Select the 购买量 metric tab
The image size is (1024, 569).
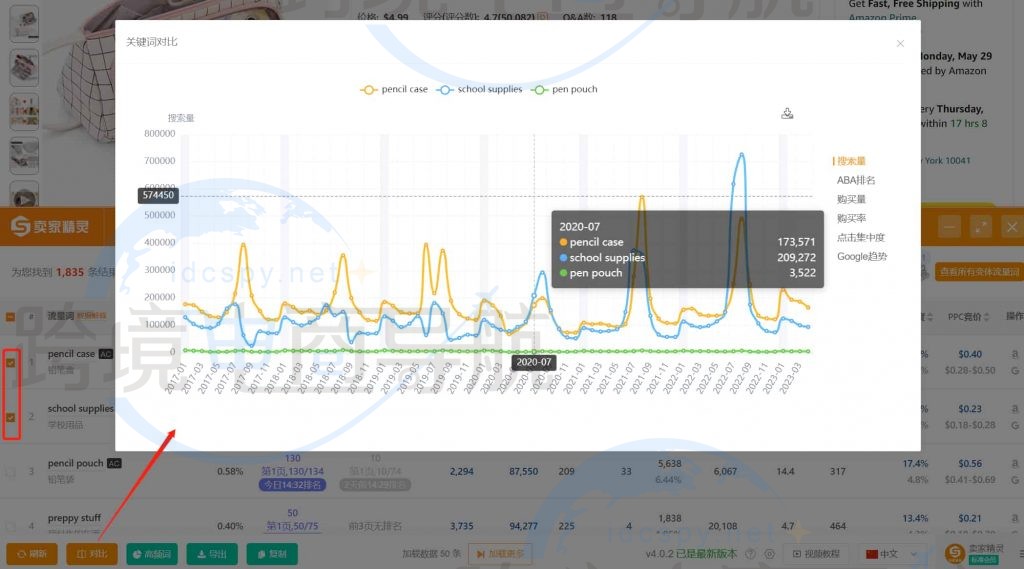(852, 199)
